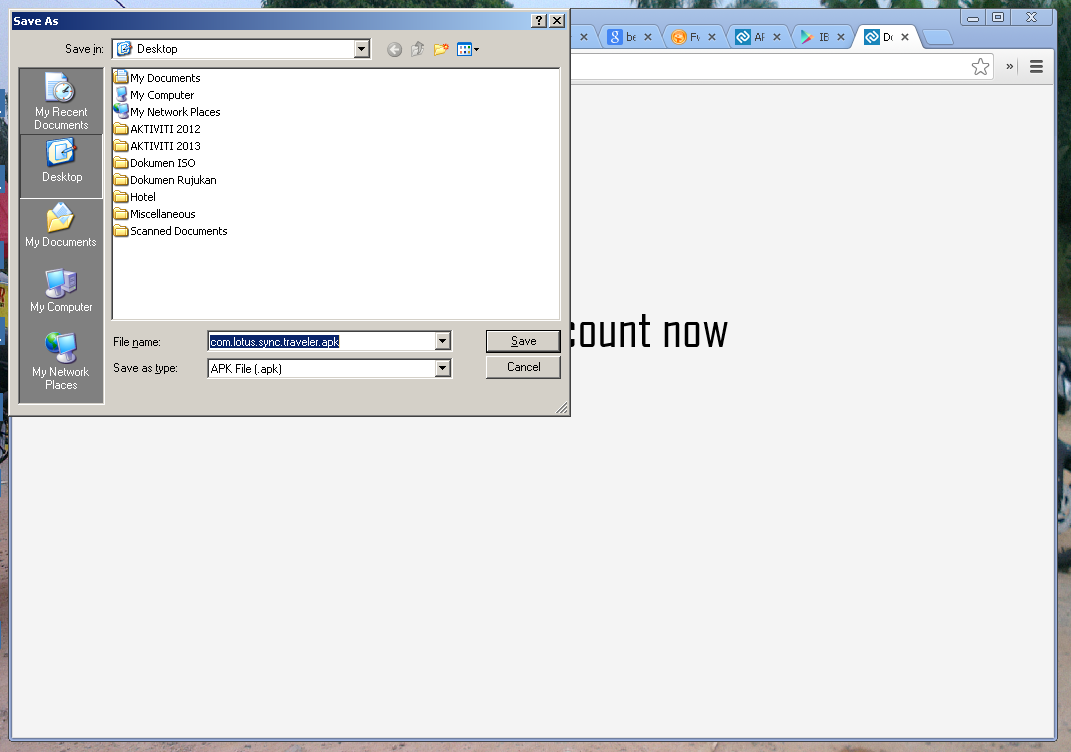Click the Save button
Image resolution: width=1071 pixels, height=752 pixels.
[523, 341]
